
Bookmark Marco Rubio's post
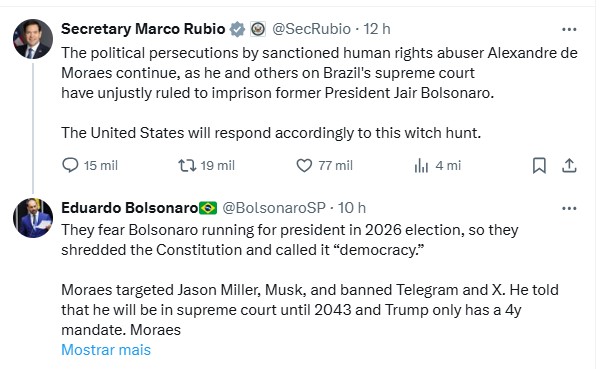coord(539,165)
